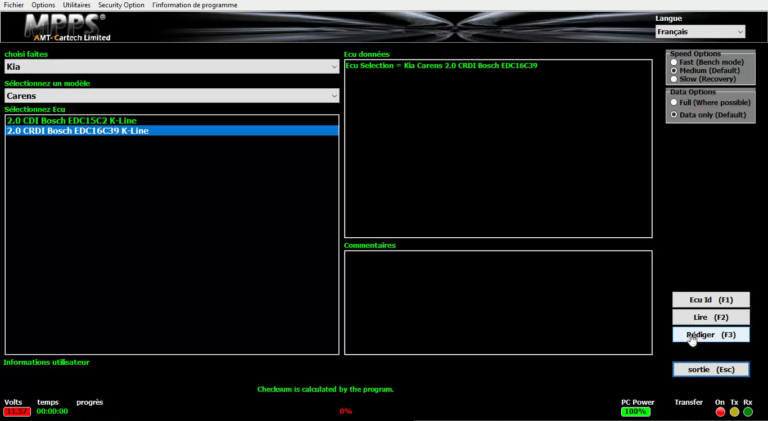The width and height of the screenshot is (768, 421).
Task: Expand the Langue dropdown set to Français
Action: [700, 32]
